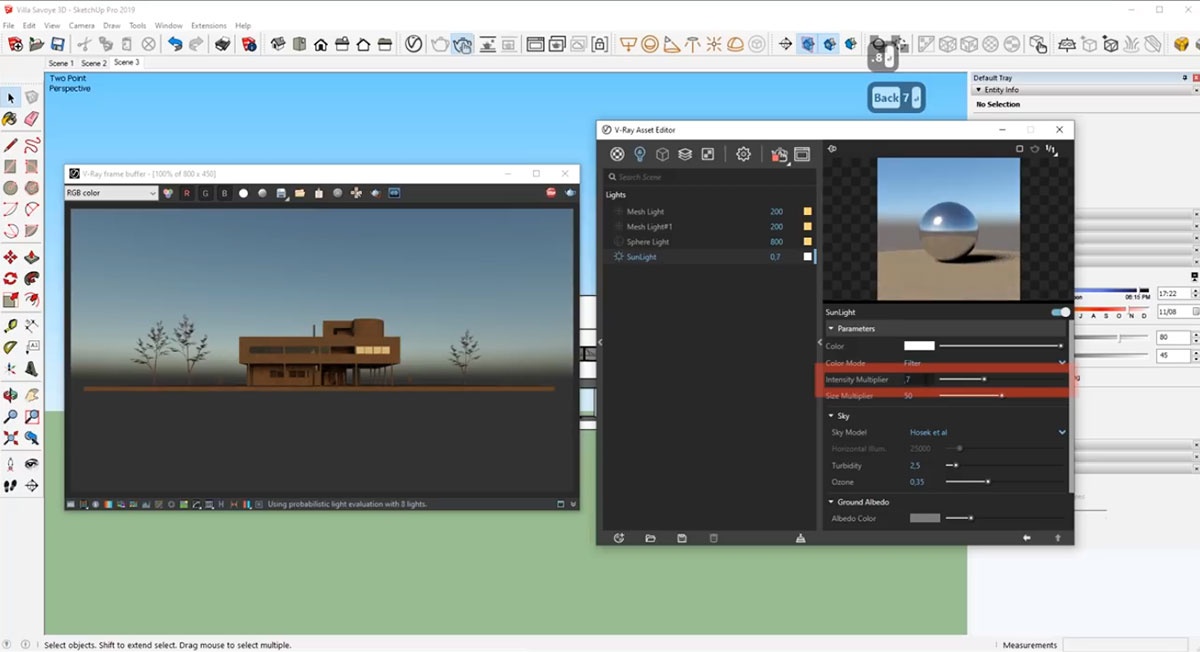This screenshot has width=1200, height=652.
Task: Expand the Sky Model dropdown
Action: (1062, 432)
